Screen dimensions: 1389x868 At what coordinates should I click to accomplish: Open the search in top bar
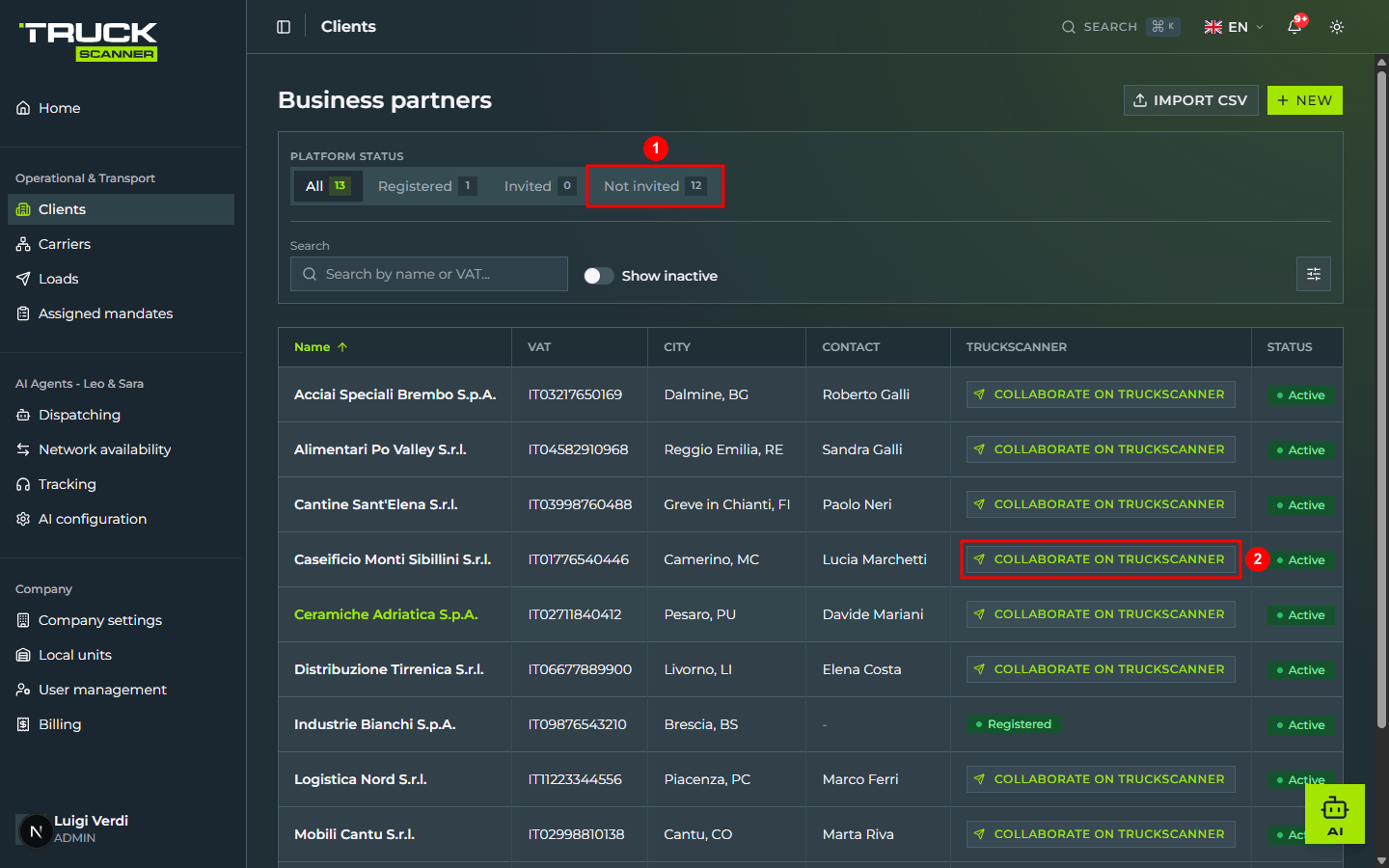(1120, 27)
